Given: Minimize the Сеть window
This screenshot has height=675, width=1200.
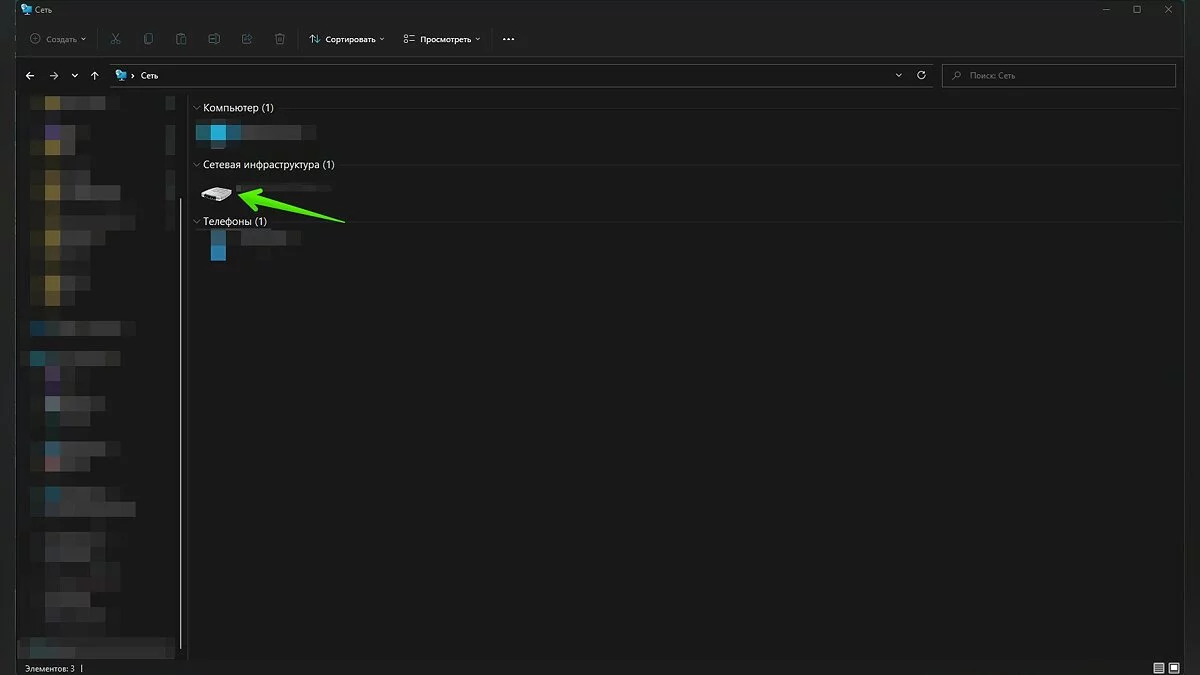Looking at the screenshot, I should pos(1104,9).
